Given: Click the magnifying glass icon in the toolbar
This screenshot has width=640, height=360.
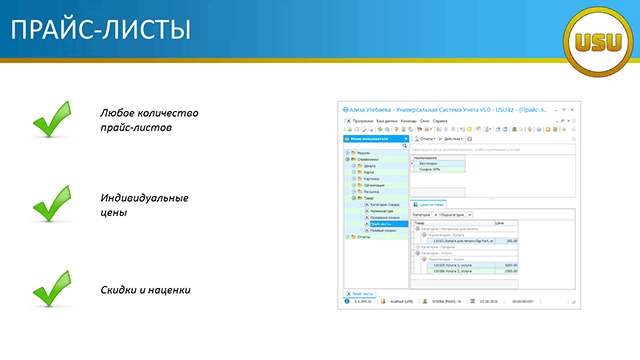Looking at the screenshot, I should (x=387, y=129).
